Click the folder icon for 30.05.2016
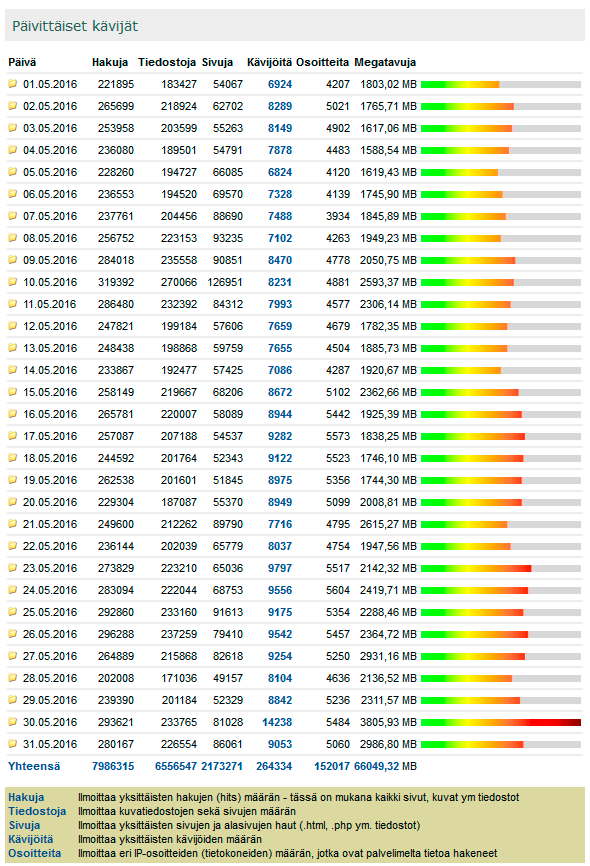This screenshot has width=590, height=866. point(13,721)
